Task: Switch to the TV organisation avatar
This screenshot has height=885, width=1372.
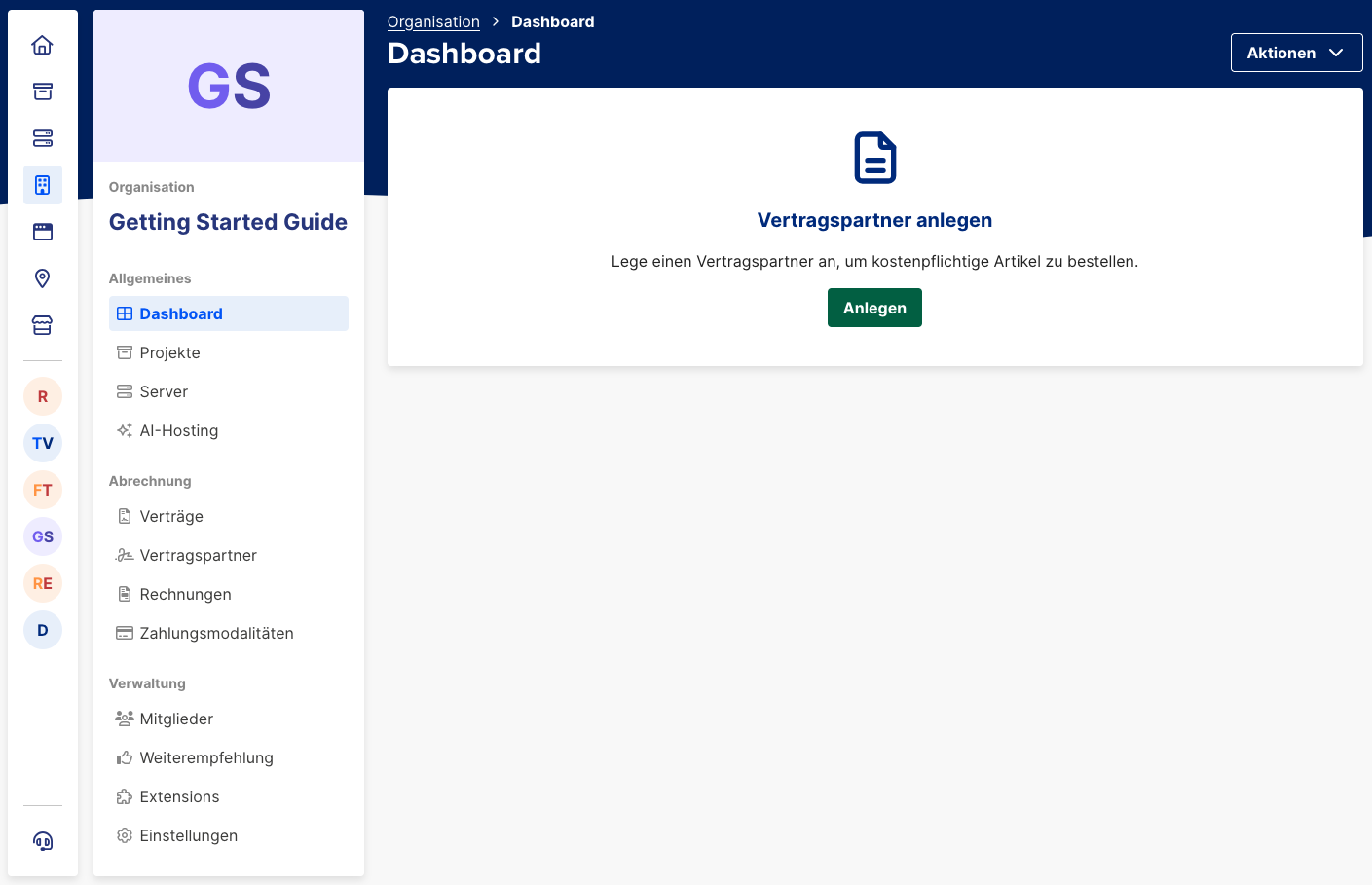Action: click(42, 443)
